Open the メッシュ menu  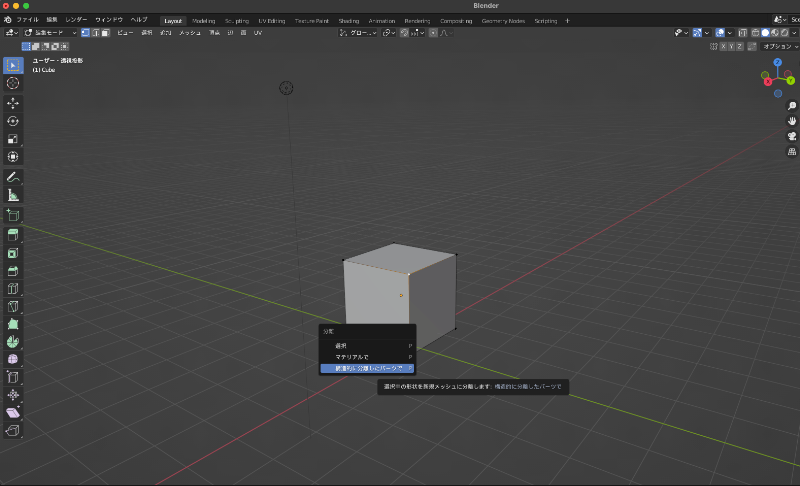click(190, 33)
